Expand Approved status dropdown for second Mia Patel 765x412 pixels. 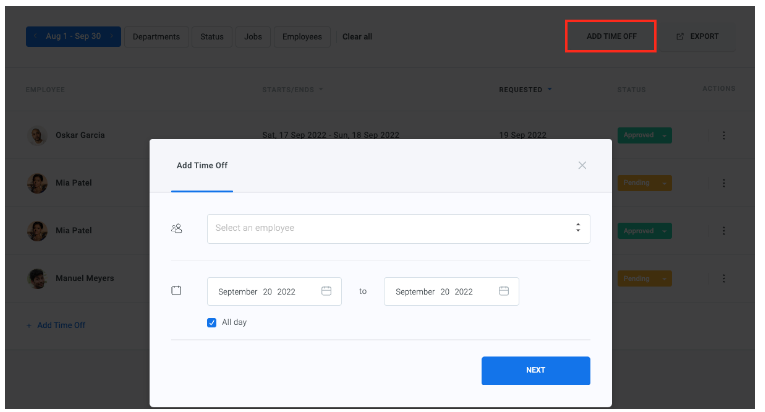(x=664, y=231)
